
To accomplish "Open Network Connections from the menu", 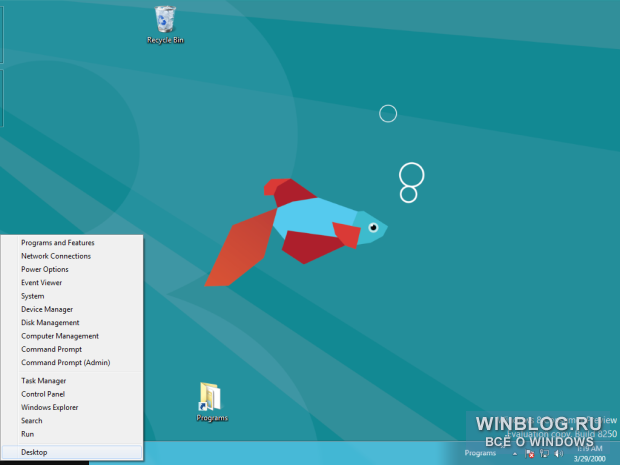I will tap(72, 256).
